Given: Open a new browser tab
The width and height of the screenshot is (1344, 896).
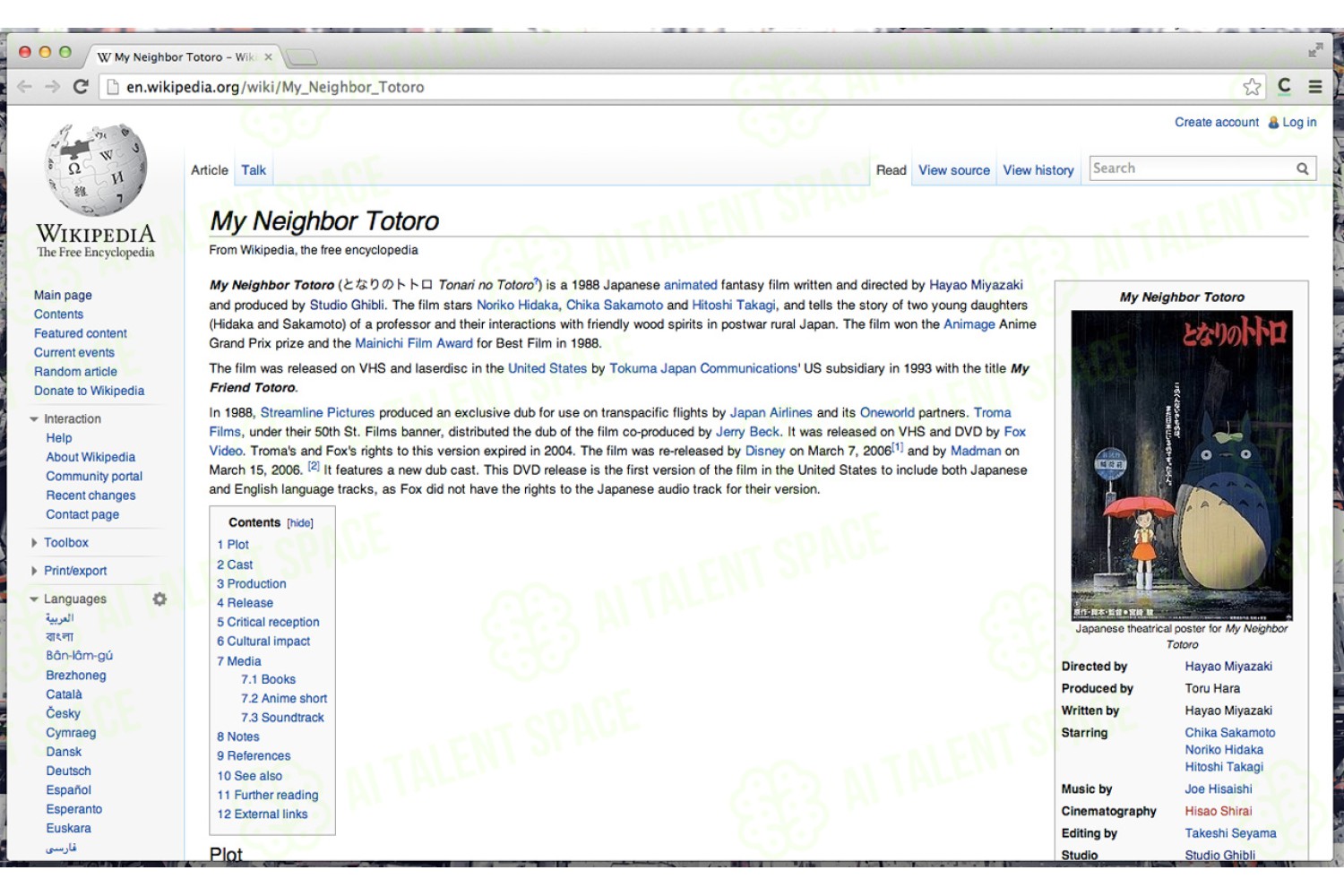Looking at the screenshot, I should 301,57.
